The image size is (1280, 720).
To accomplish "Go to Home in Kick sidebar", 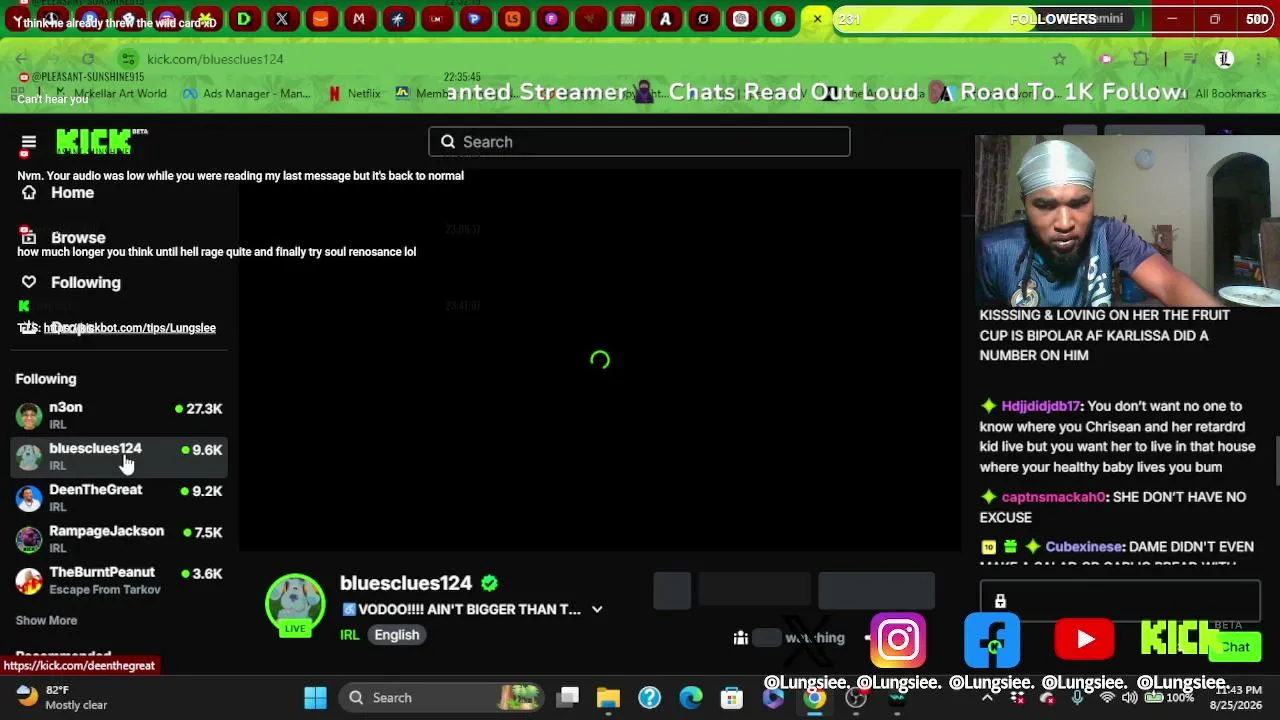I will (x=72, y=193).
